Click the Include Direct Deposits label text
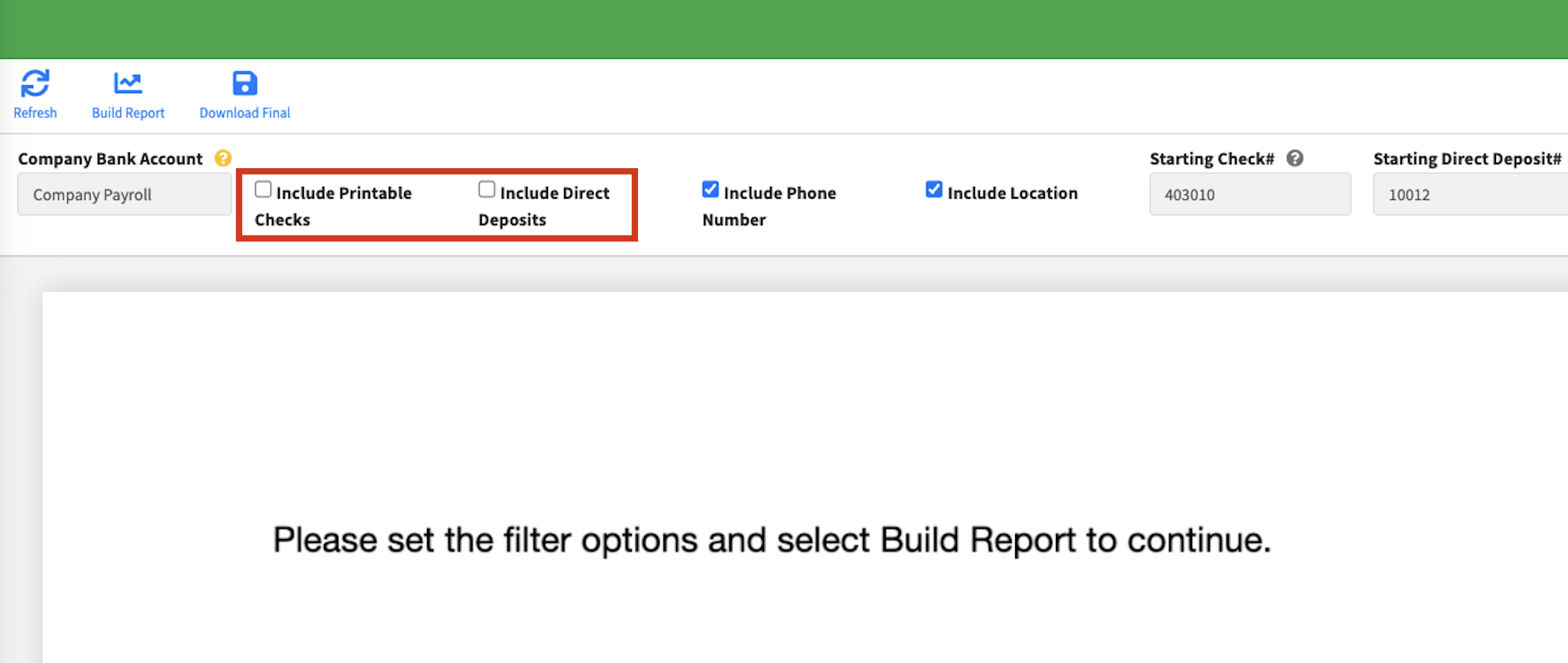 pyautogui.click(x=554, y=193)
